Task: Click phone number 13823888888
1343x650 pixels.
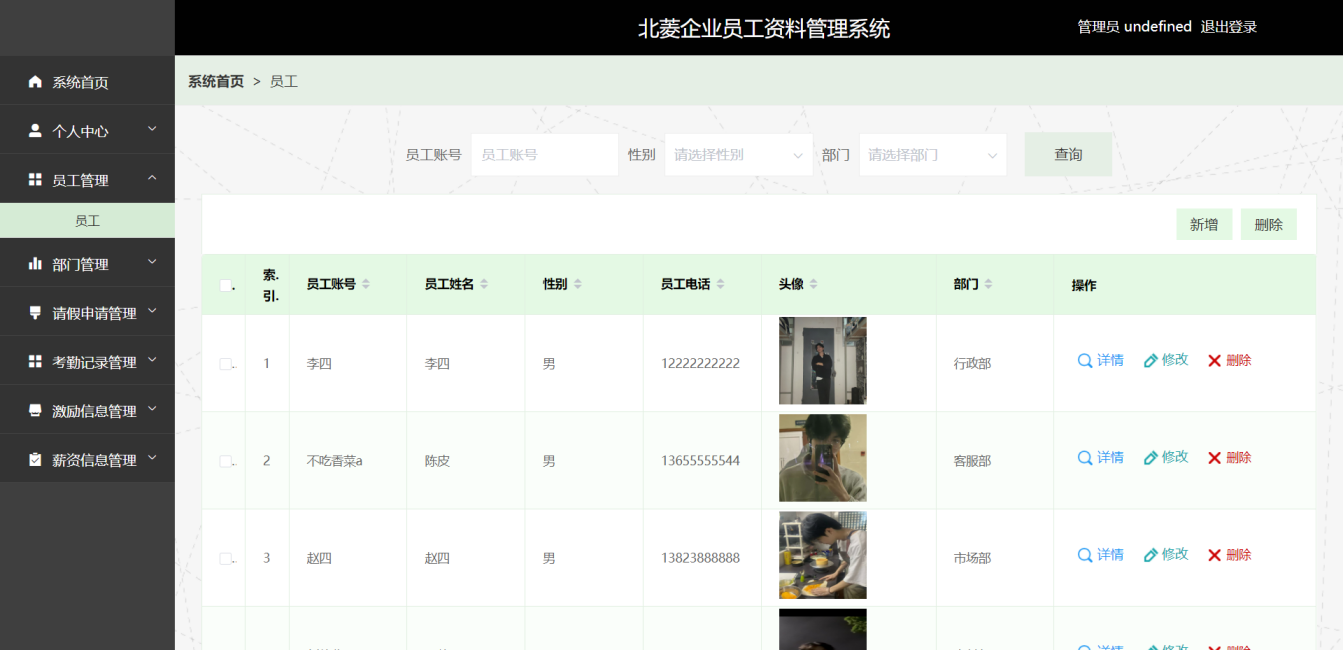Action: click(700, 558)
